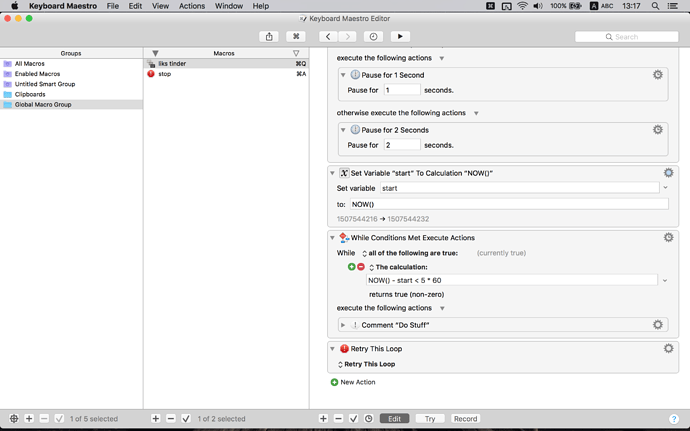The height and width of the screenshot is (431, 690).
Task: Add a new group with plus button
Action: pyautogui.click(x=29, y=419)
